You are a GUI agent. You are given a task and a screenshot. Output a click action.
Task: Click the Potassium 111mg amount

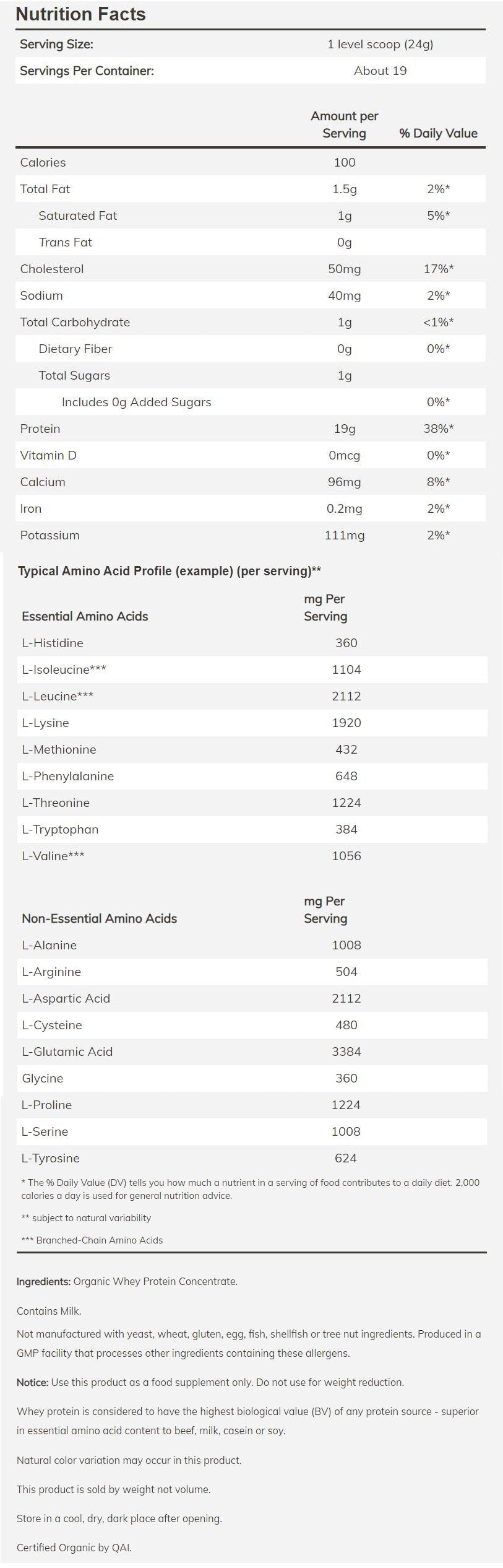pyautogui.click(x=344, y=535)
